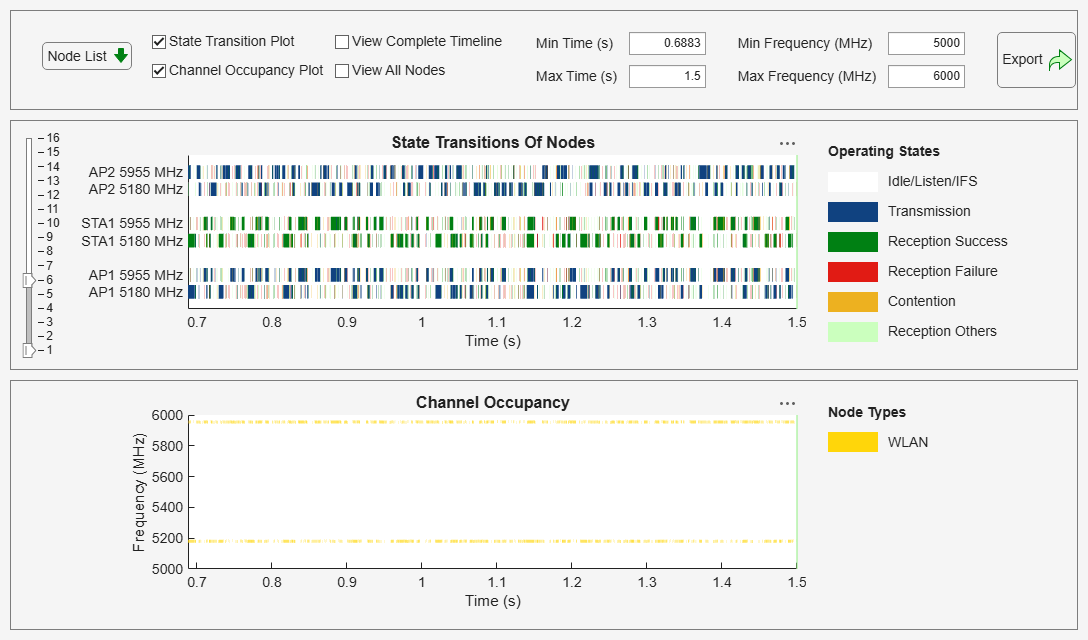Click State Transitions Of Nodes title
This screenshot has height=640, width=1088.
(493, 143)
